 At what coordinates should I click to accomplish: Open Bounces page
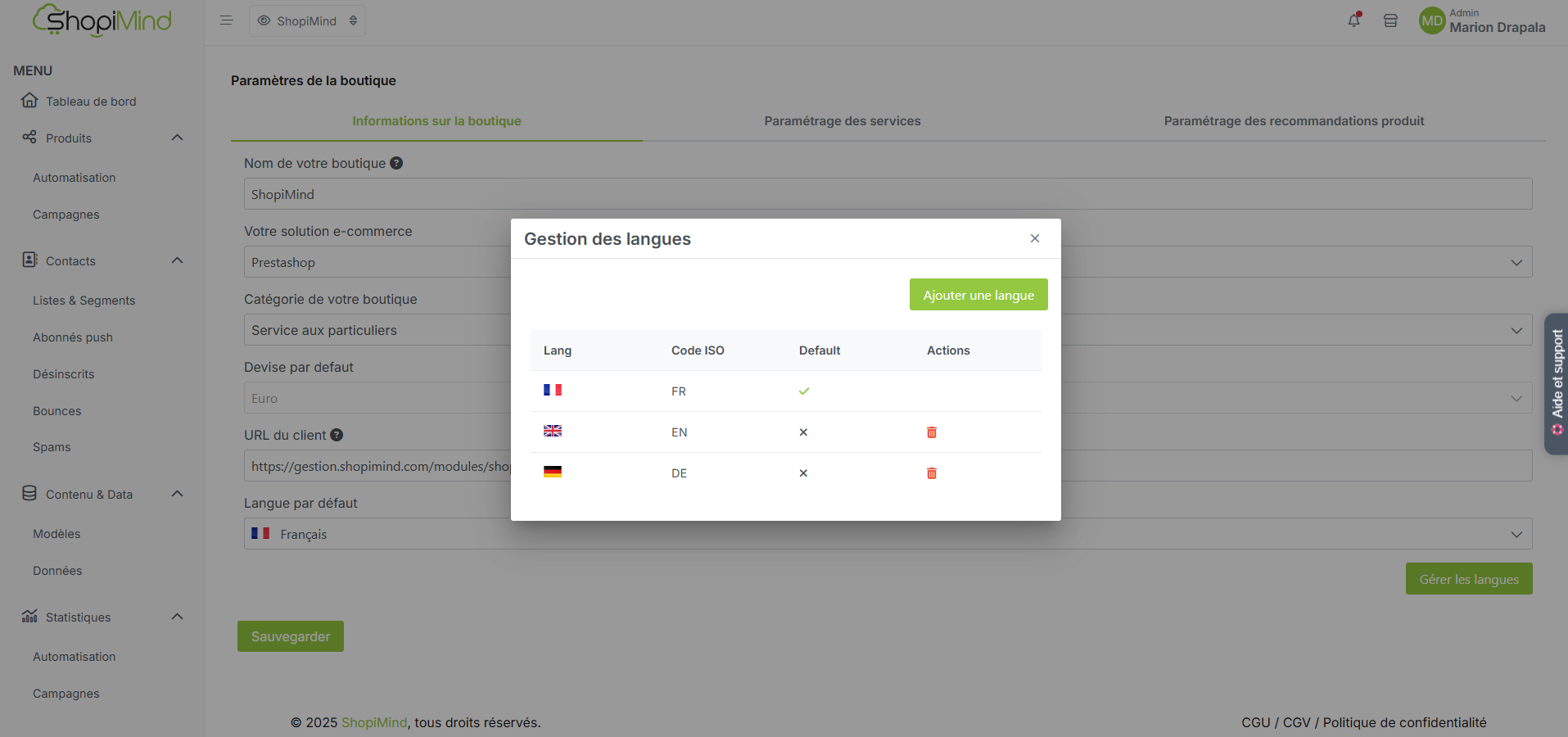(57, 411)
